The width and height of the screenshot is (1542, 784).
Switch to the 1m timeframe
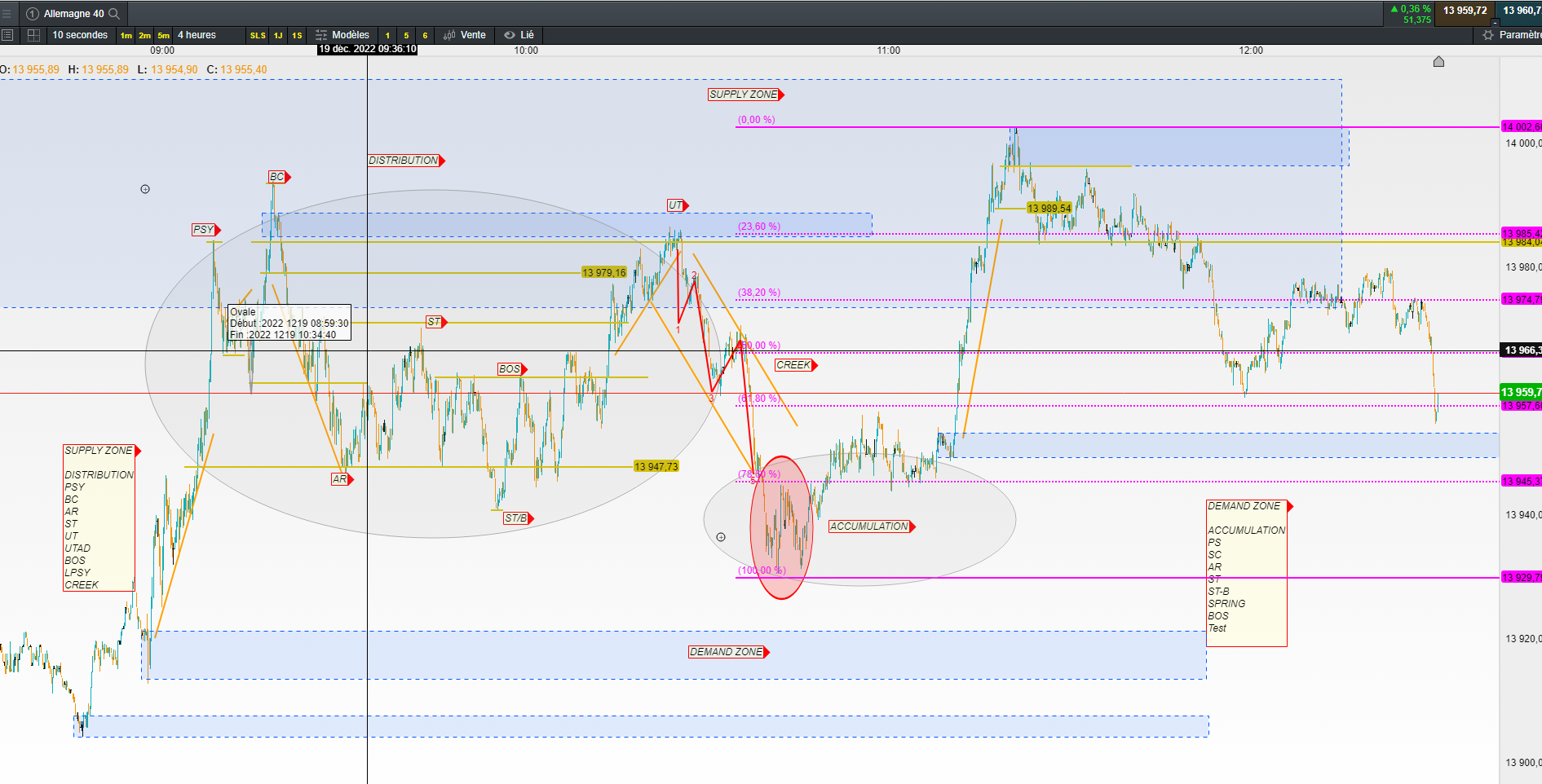pos(126,35)
